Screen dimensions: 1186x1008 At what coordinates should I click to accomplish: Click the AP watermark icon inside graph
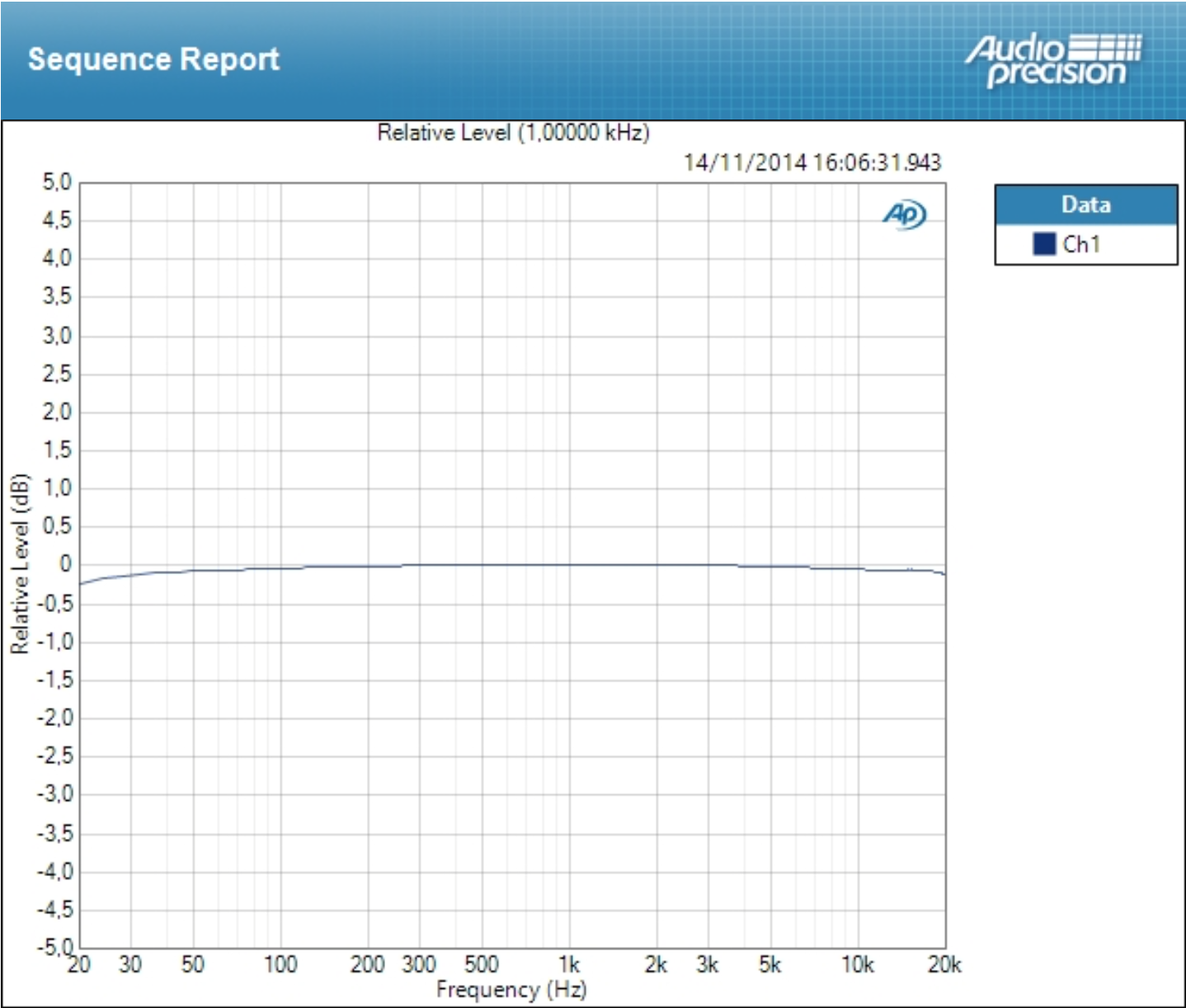coord(904,215)
